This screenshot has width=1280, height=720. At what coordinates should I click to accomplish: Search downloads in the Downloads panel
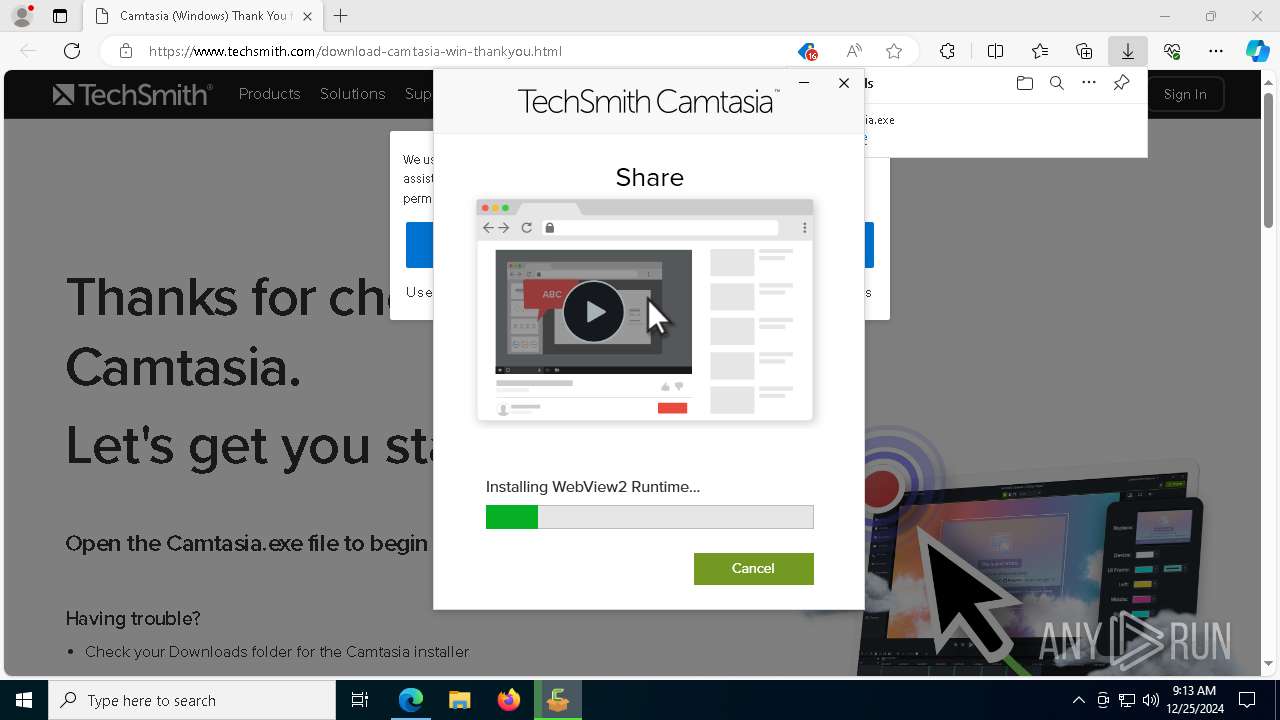pyautogui.click(x=1056, y=83)
